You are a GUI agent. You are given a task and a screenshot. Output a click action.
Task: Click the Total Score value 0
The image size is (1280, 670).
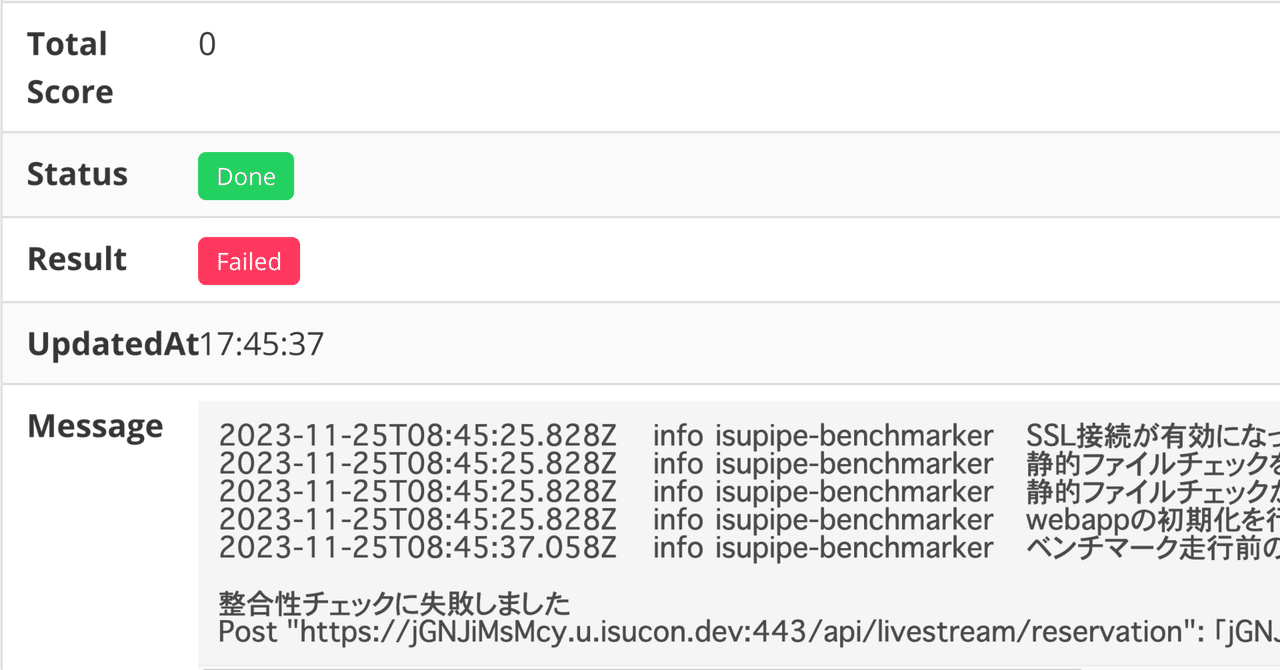click(x=207, y=44)
